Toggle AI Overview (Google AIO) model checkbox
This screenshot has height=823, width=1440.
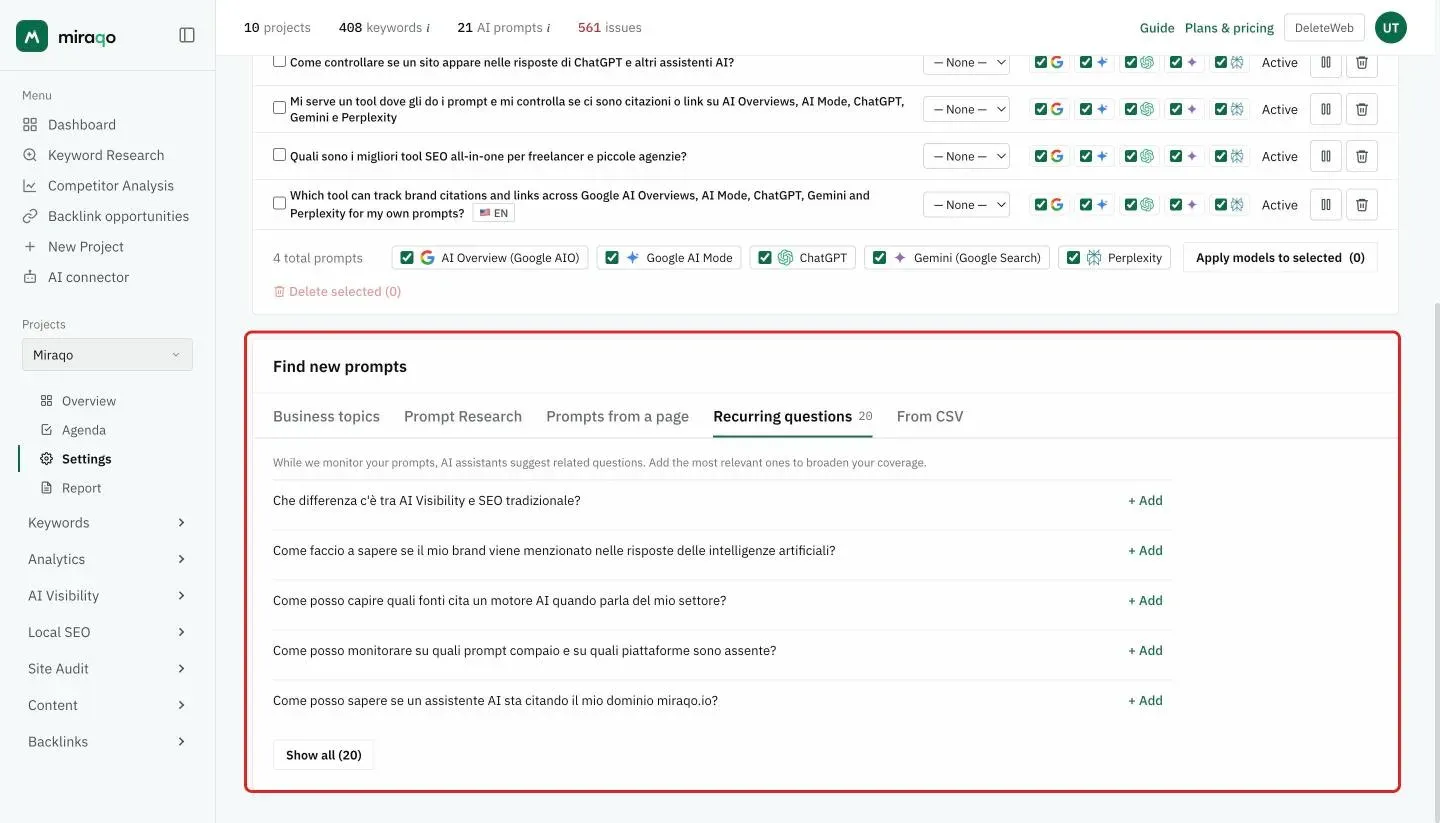407,258
